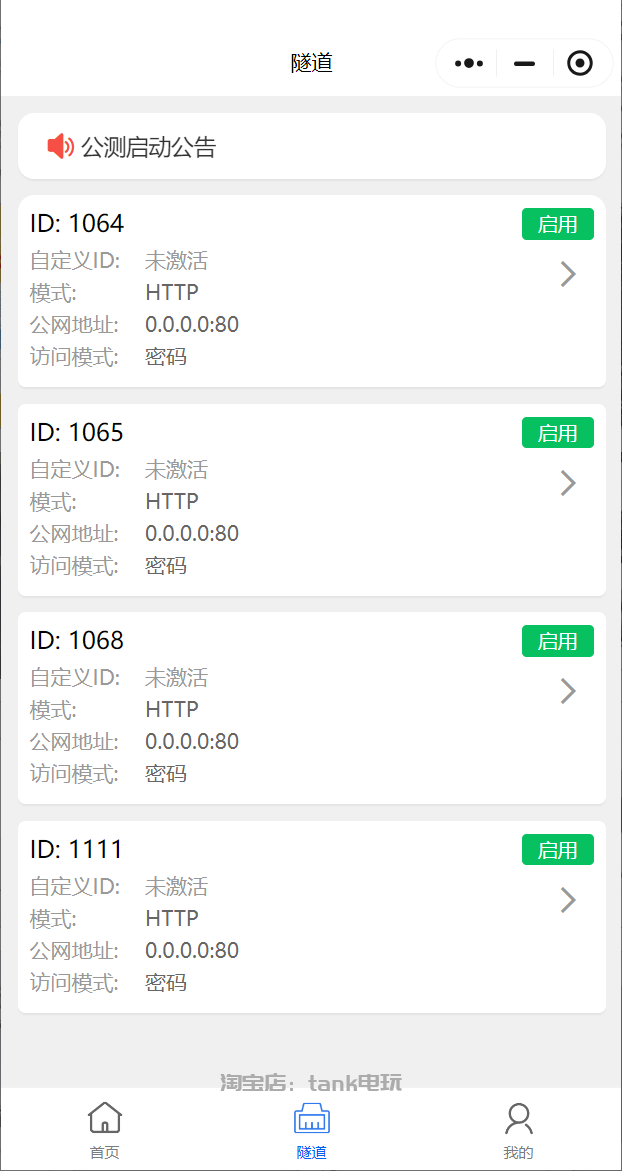Select the 首页 home icon in bottom navigation
The width and height of the screenshot is (622, 1171).
coord(104,1117)
